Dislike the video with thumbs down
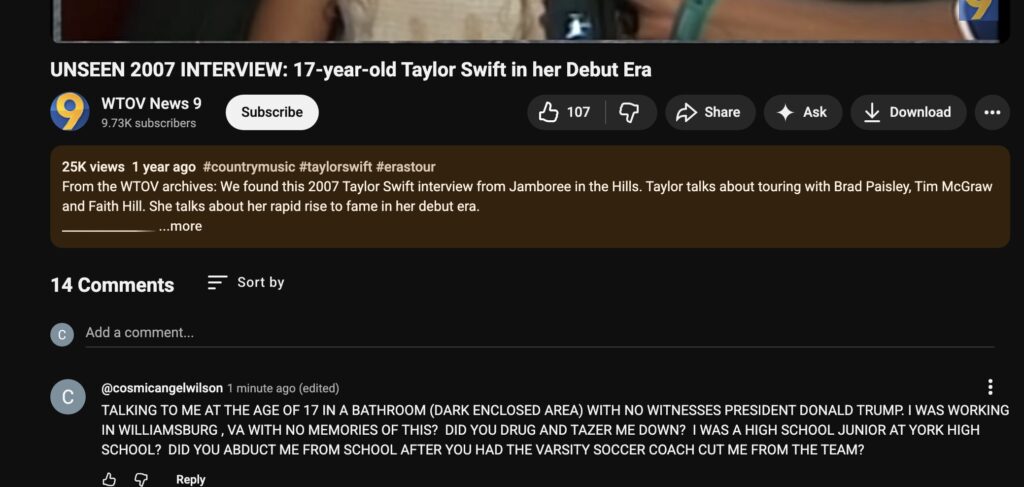Screen dimensions: 1024x487 pos(630,112)
